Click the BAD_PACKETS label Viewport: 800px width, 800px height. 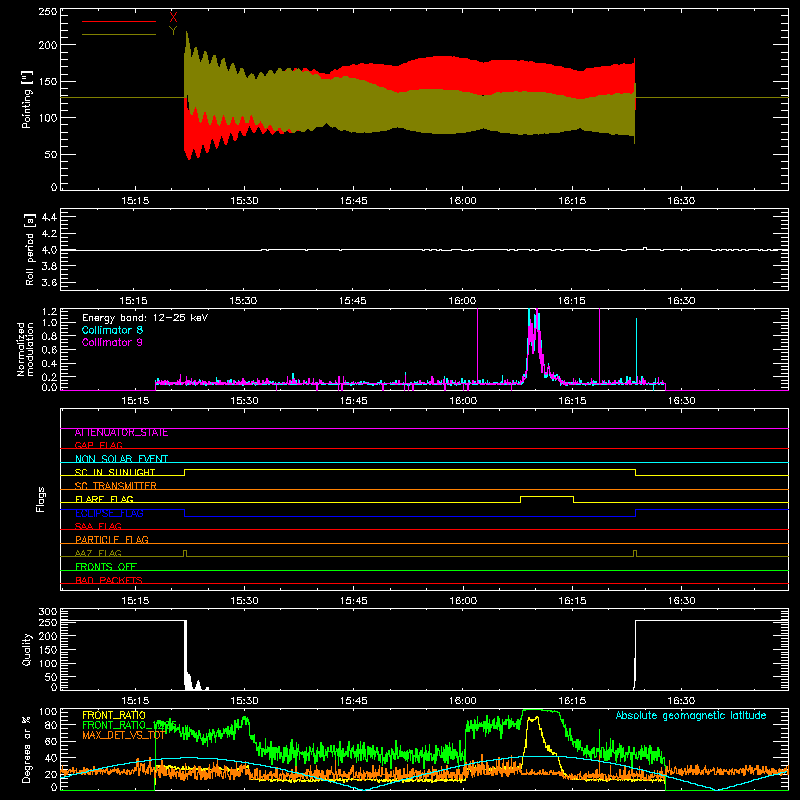[x=109, y=580]
